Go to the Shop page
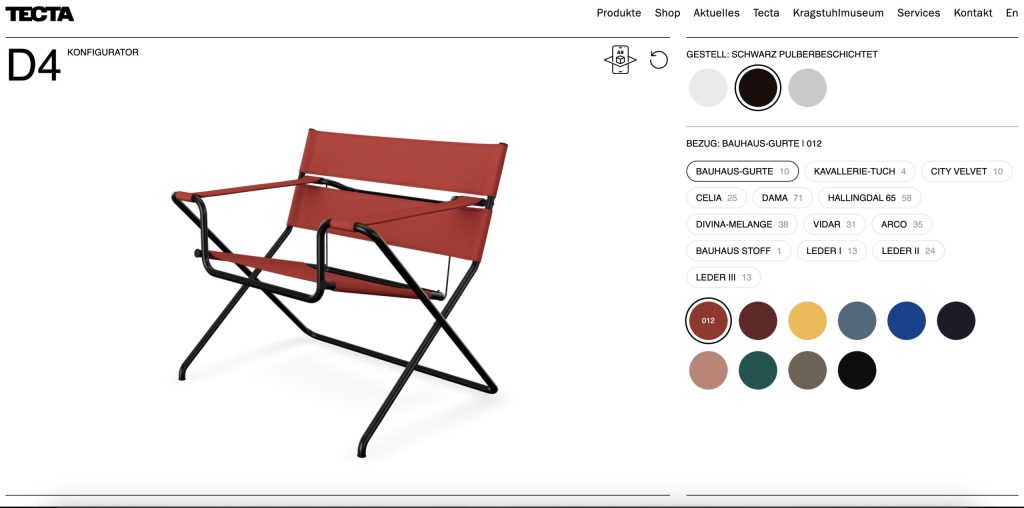Viewport: 1024px width, 508px height. (667, 13)
